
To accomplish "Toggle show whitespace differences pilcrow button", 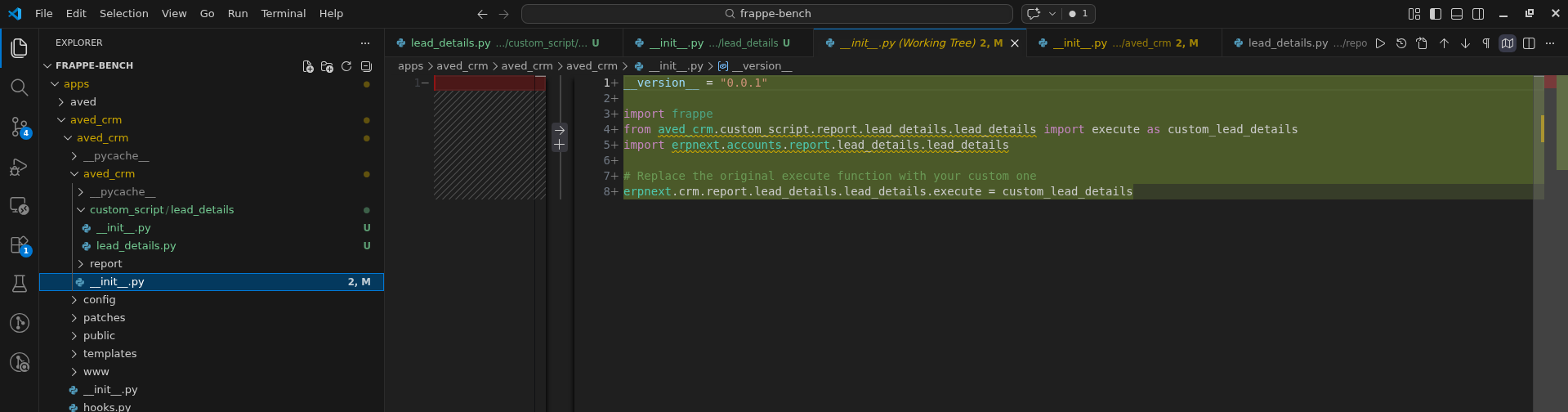I will pyautogui.click(x=1486, y=43).
